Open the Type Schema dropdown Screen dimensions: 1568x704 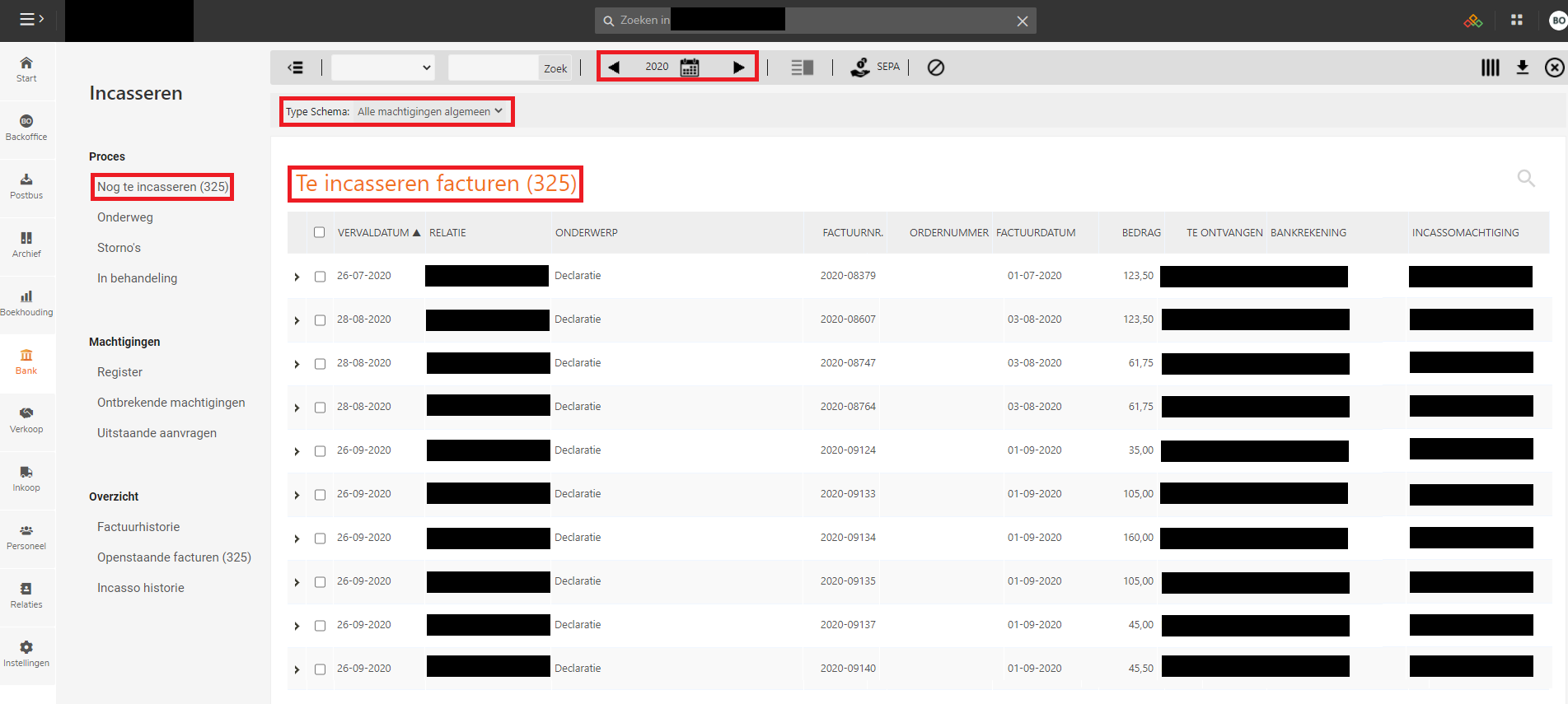coord(429,112)
